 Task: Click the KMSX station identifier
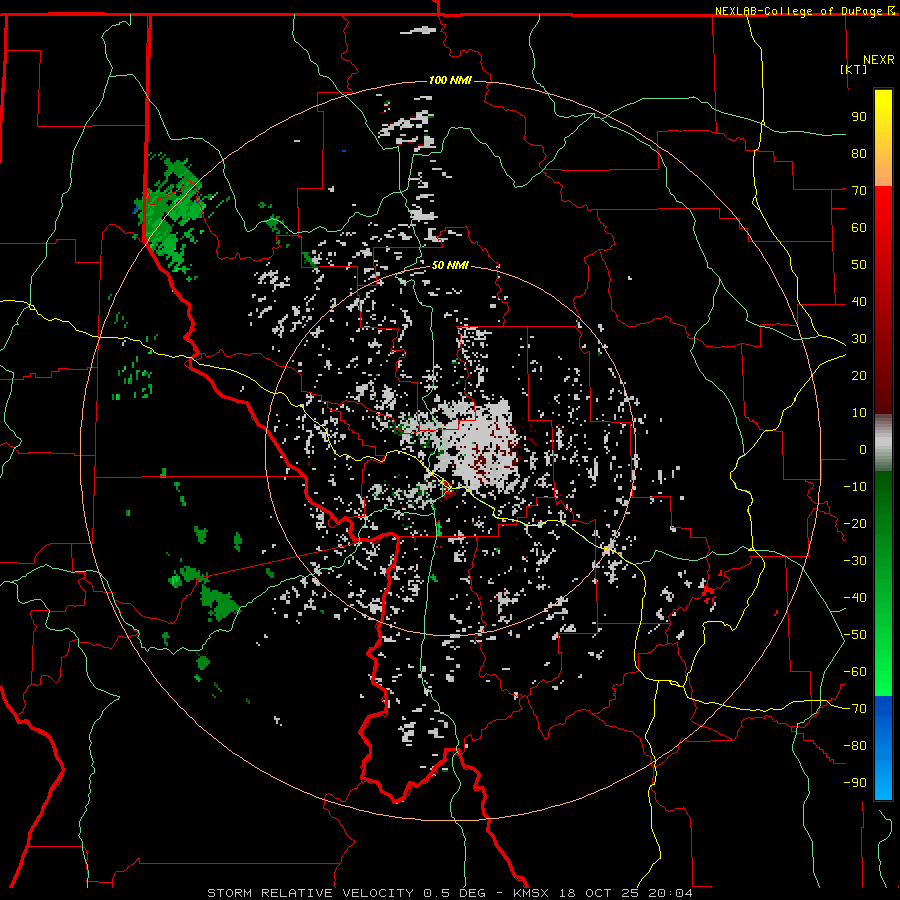coord(531,893)
